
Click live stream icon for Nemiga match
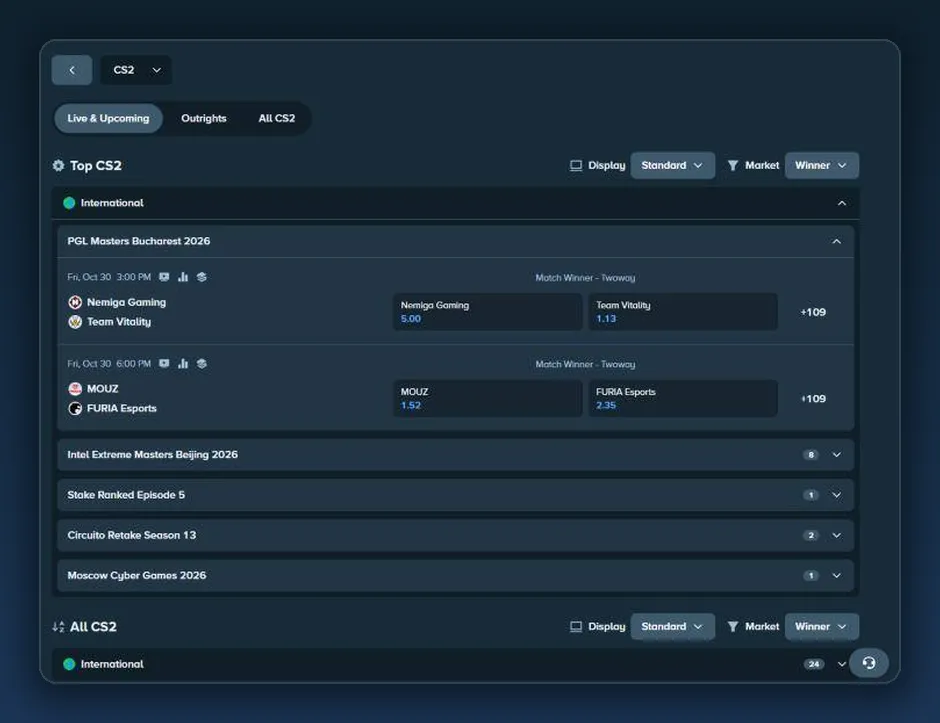[x=164, y=277]
